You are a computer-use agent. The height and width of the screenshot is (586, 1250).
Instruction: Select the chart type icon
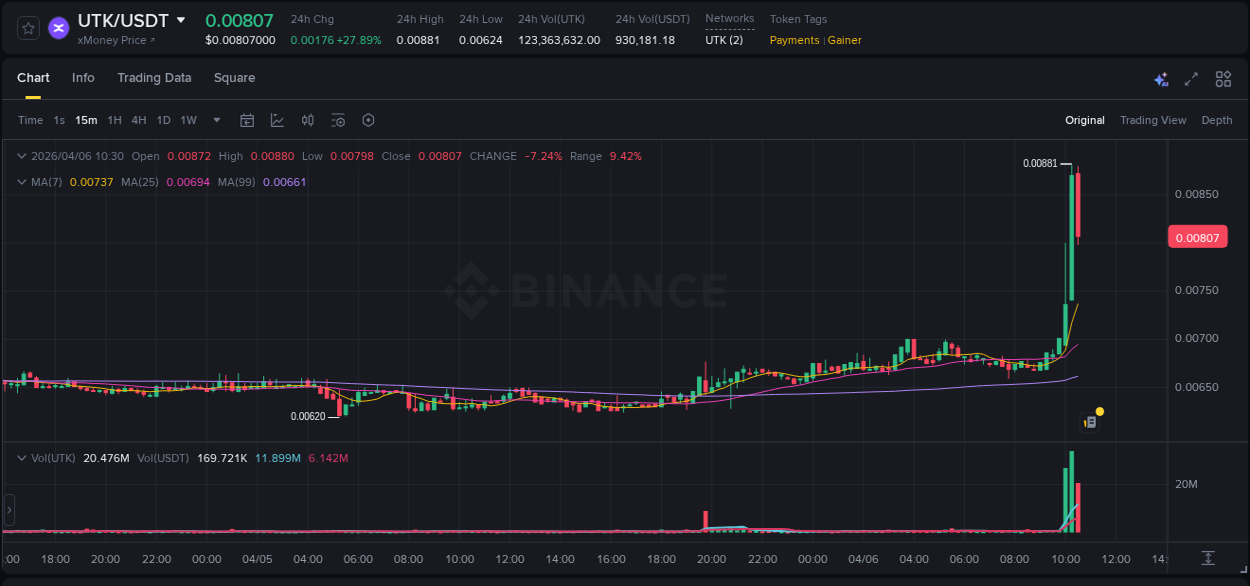click(x=277, y=120)
